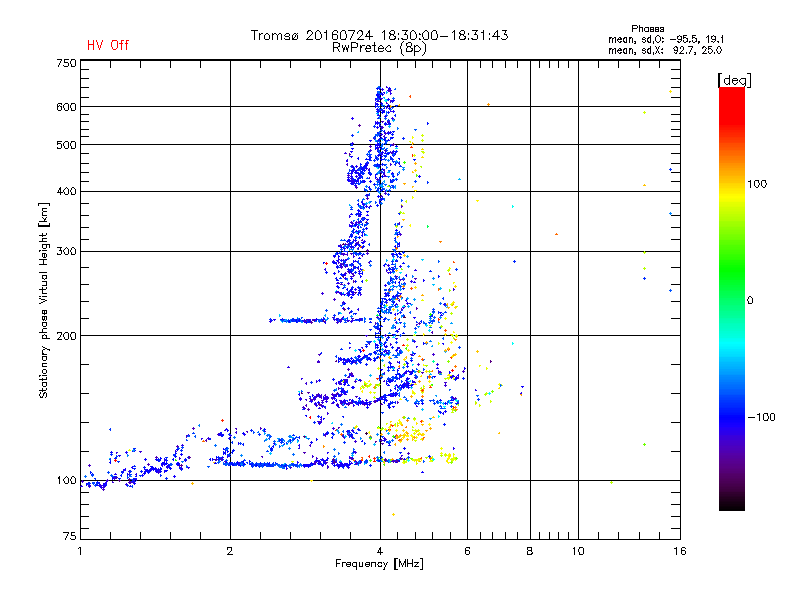Click the 'Frequency [MHz]' axis title
The height and width of the screenshot is (600, 800).
379,564
